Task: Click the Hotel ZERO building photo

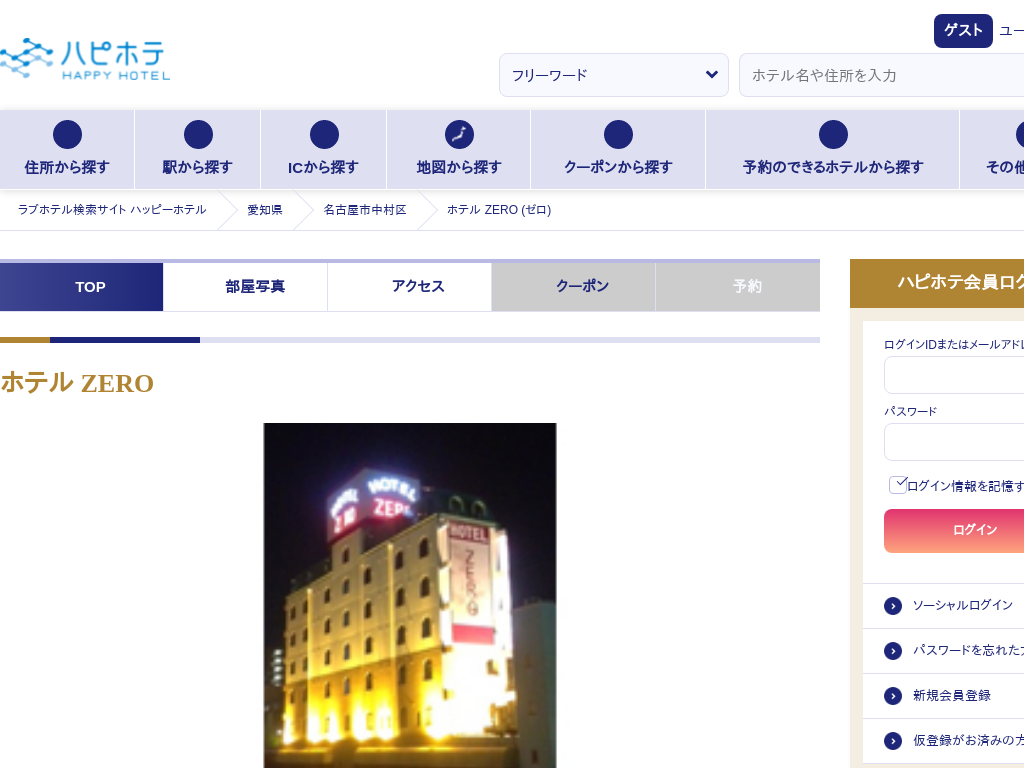Action: click(410, 595)
